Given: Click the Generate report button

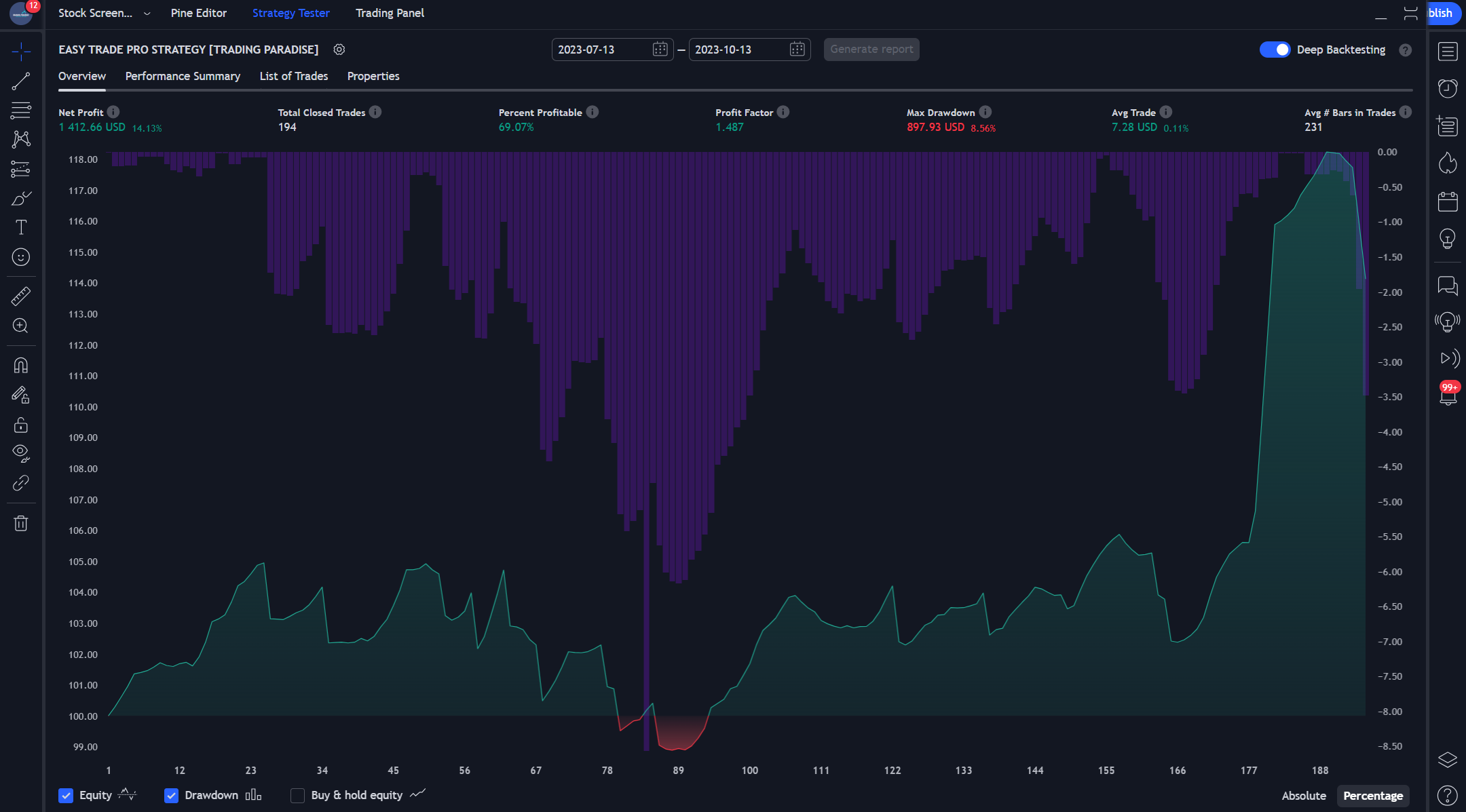Looking at the screenshot, I should pos(871,50).
